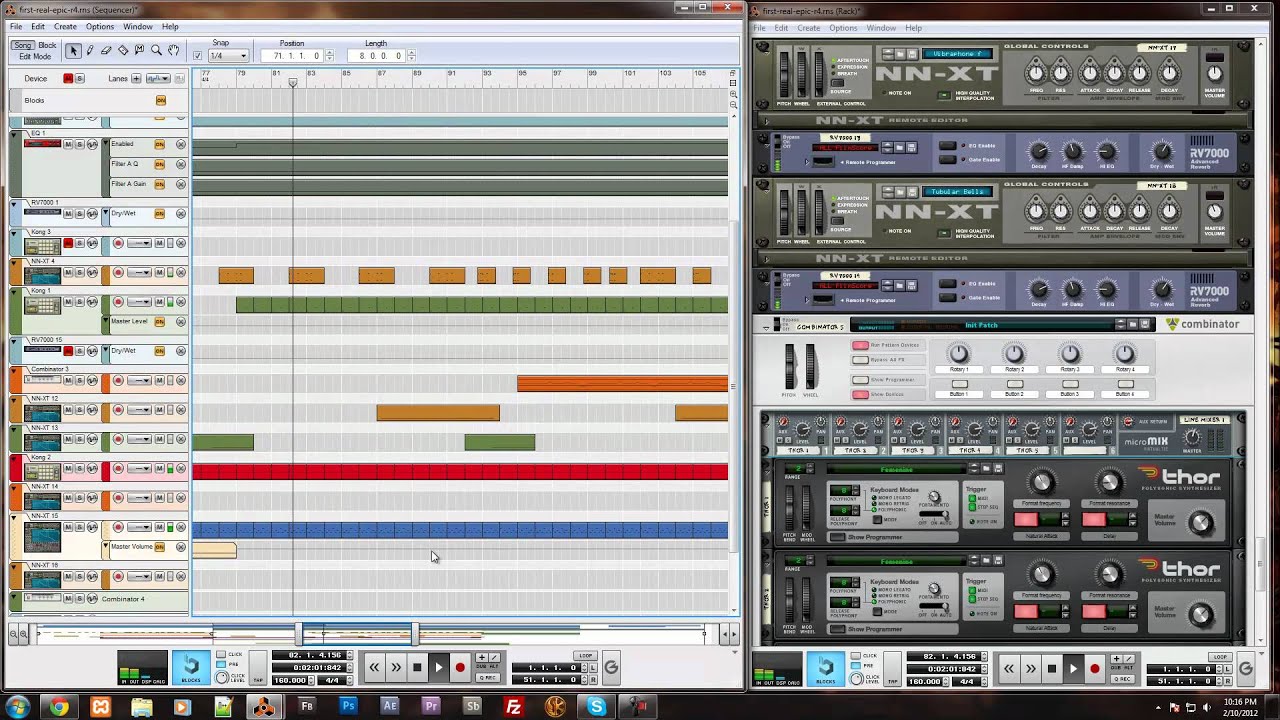Open the automation lane type dropdown beside Lanes

coord(158,78)
